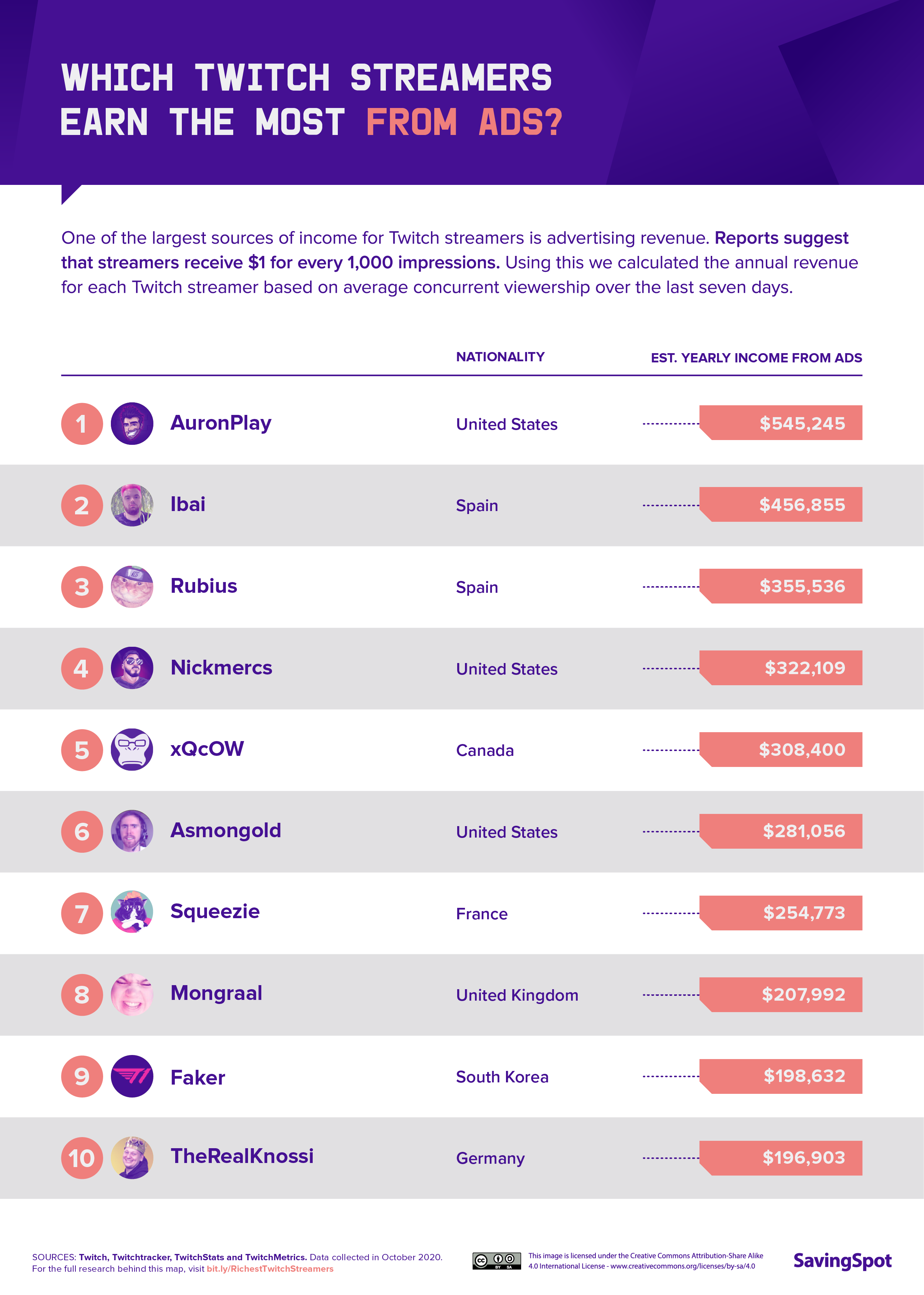Click the SavingSpot logo
Image resolution: width=924 pixels, height=1295 pixels.
click(x=842, y=1260)
